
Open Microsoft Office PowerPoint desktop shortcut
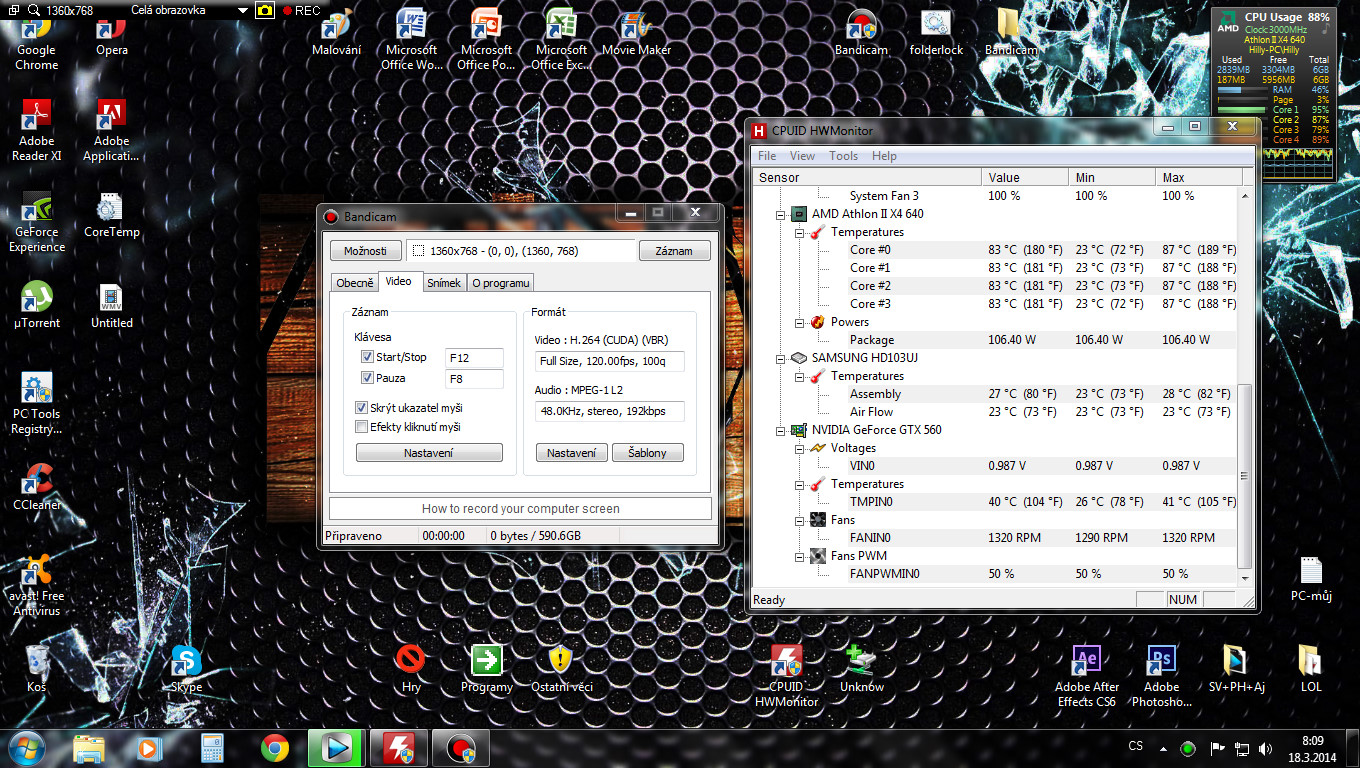point(486,40)
